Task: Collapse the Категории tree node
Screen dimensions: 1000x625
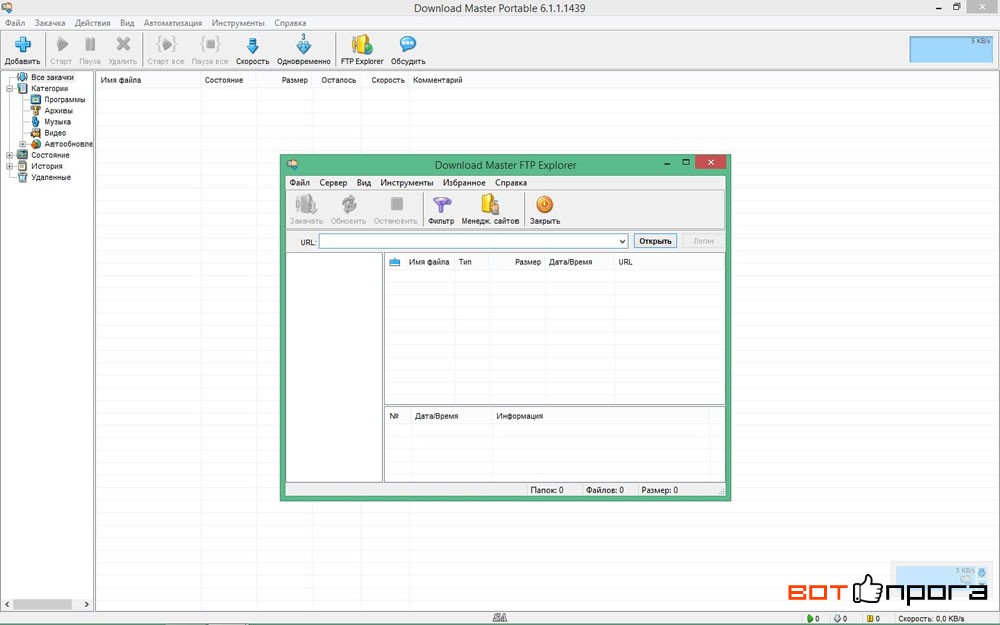Action: tap(10, 89)
